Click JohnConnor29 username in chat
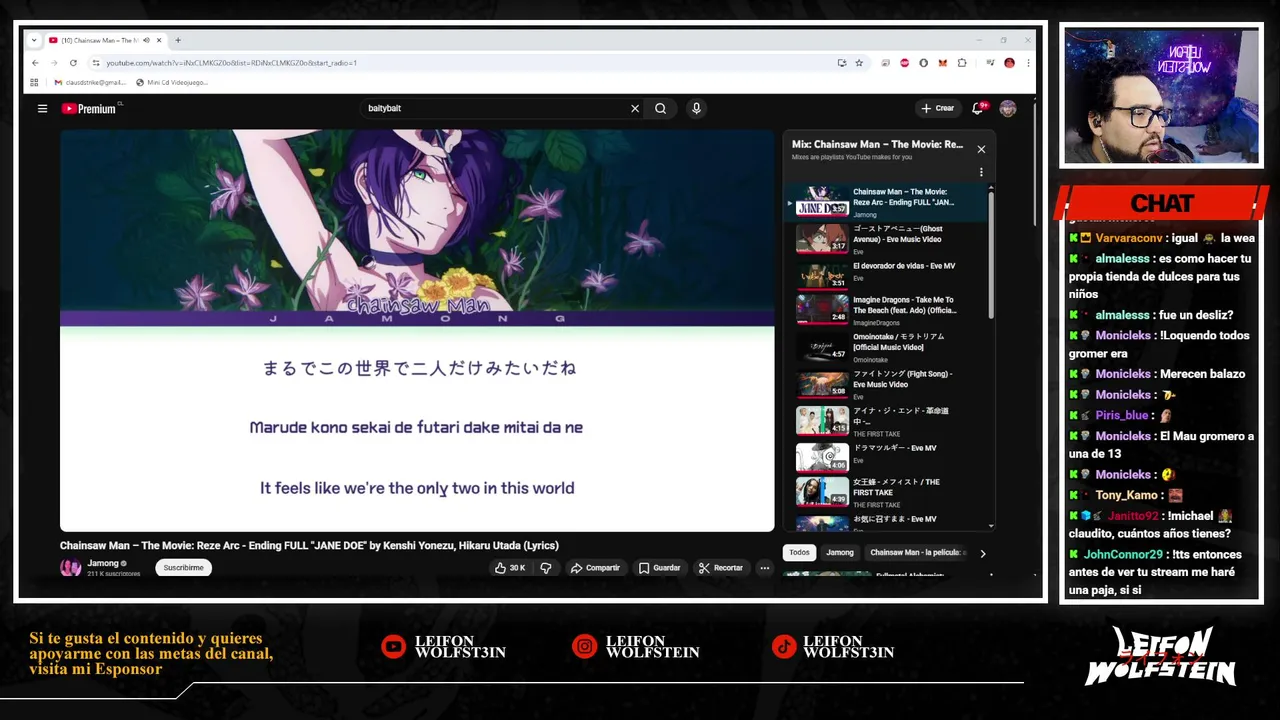The height and width of the screenshot is (720, 1280). click(1123, 554)
